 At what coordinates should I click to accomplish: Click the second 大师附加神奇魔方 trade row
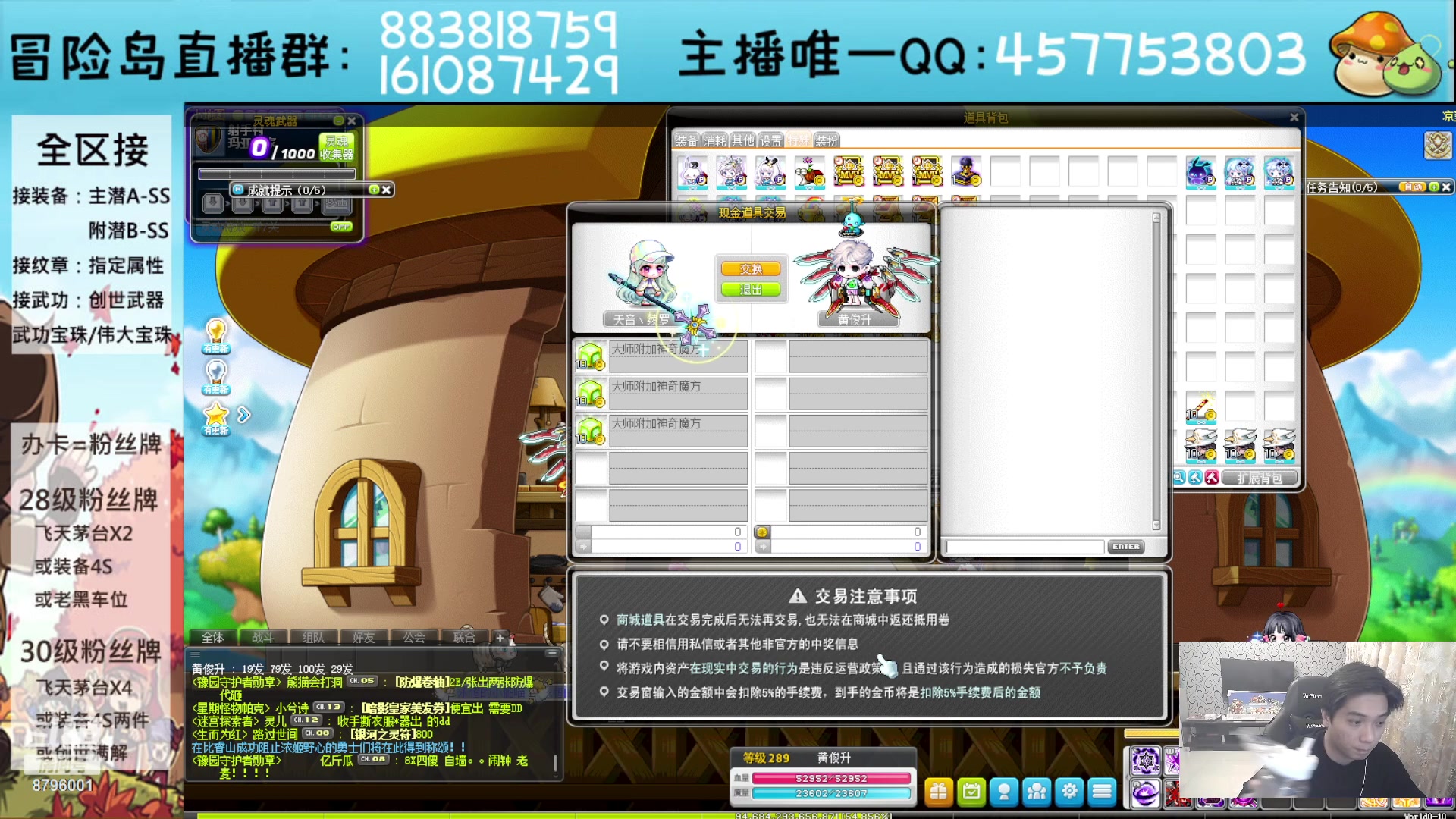(661, 394)
